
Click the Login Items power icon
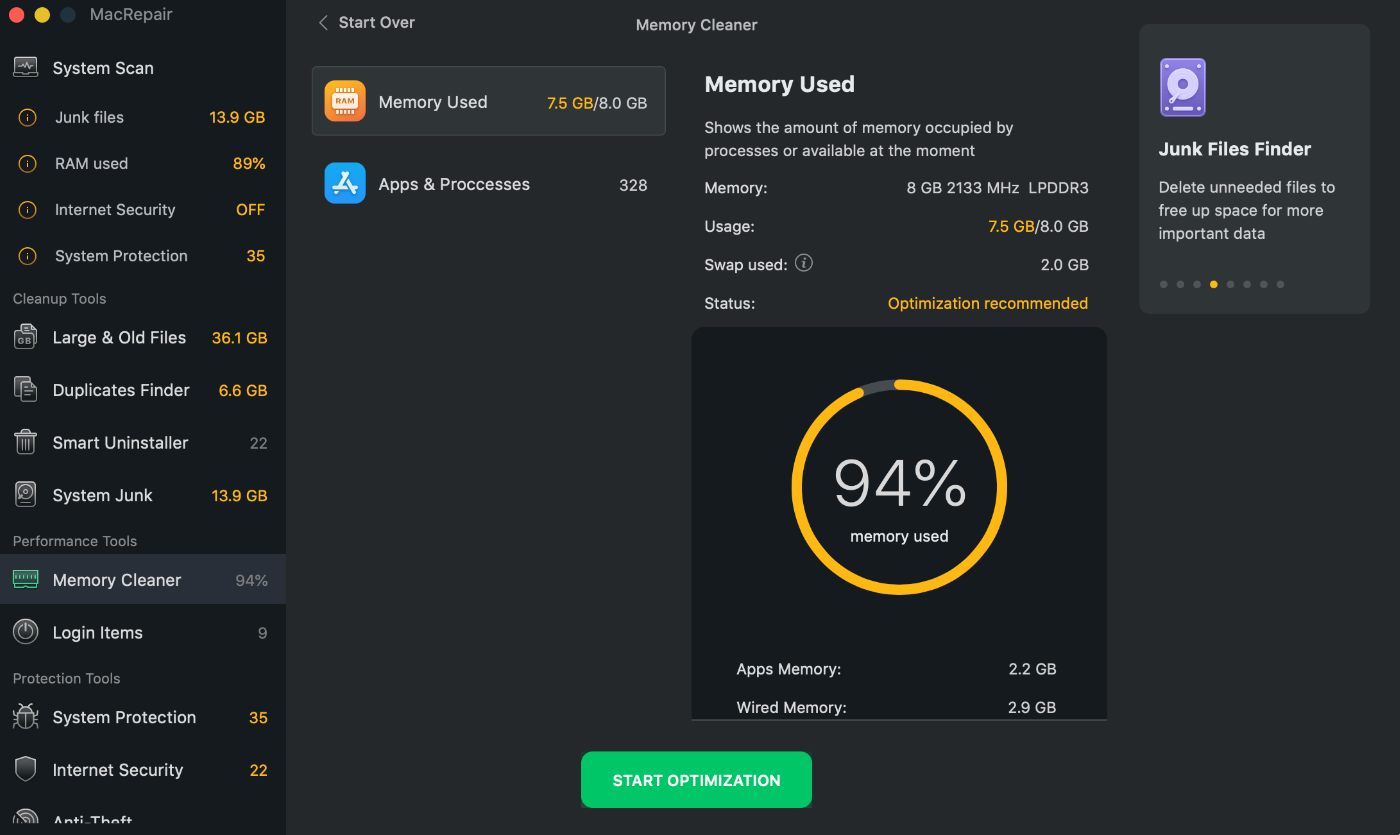point(25,633)
